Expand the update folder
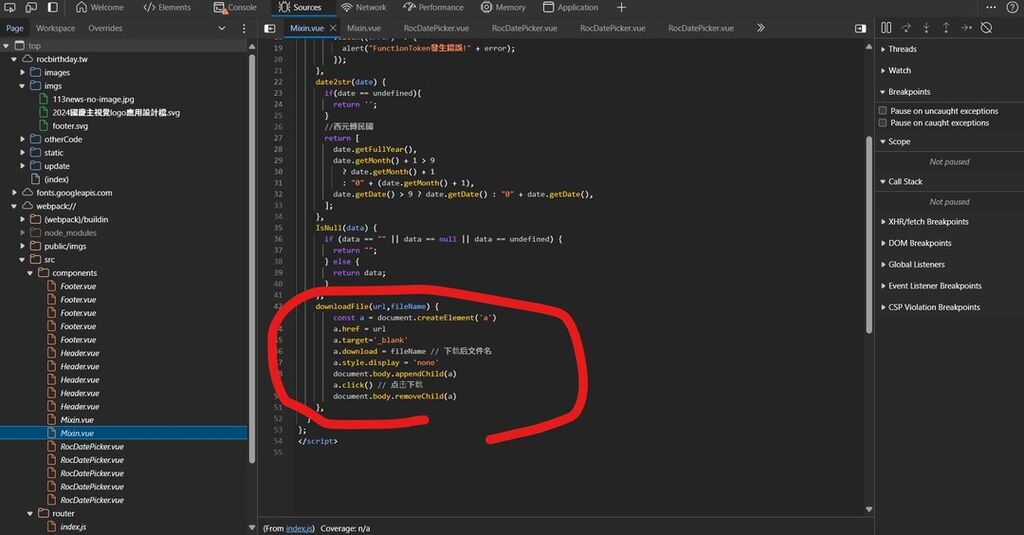The width and height of the screenshot is (1024, 535). coord(22,166)
